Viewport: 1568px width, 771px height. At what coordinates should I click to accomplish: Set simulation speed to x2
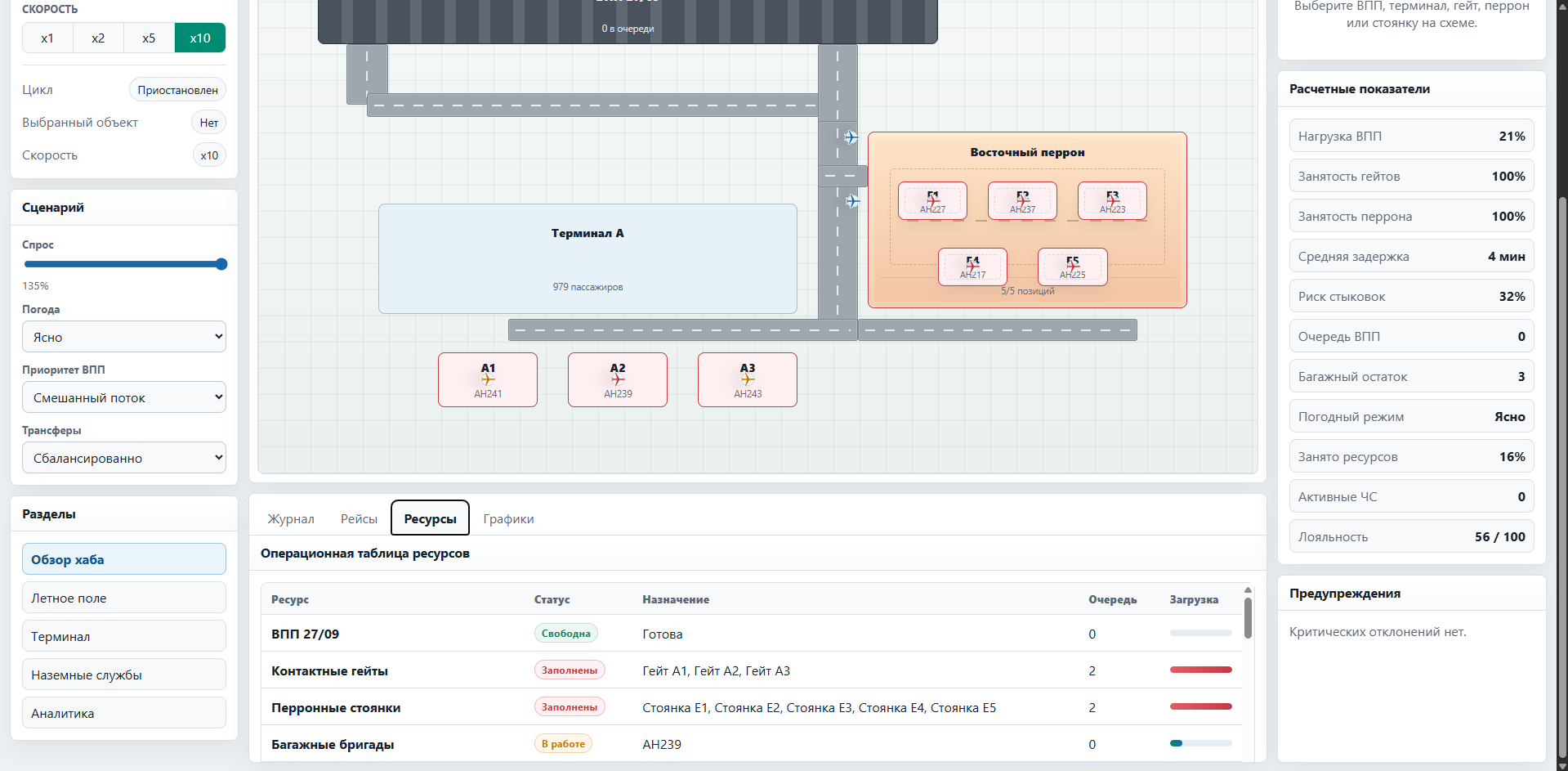(x=98, y=38)
